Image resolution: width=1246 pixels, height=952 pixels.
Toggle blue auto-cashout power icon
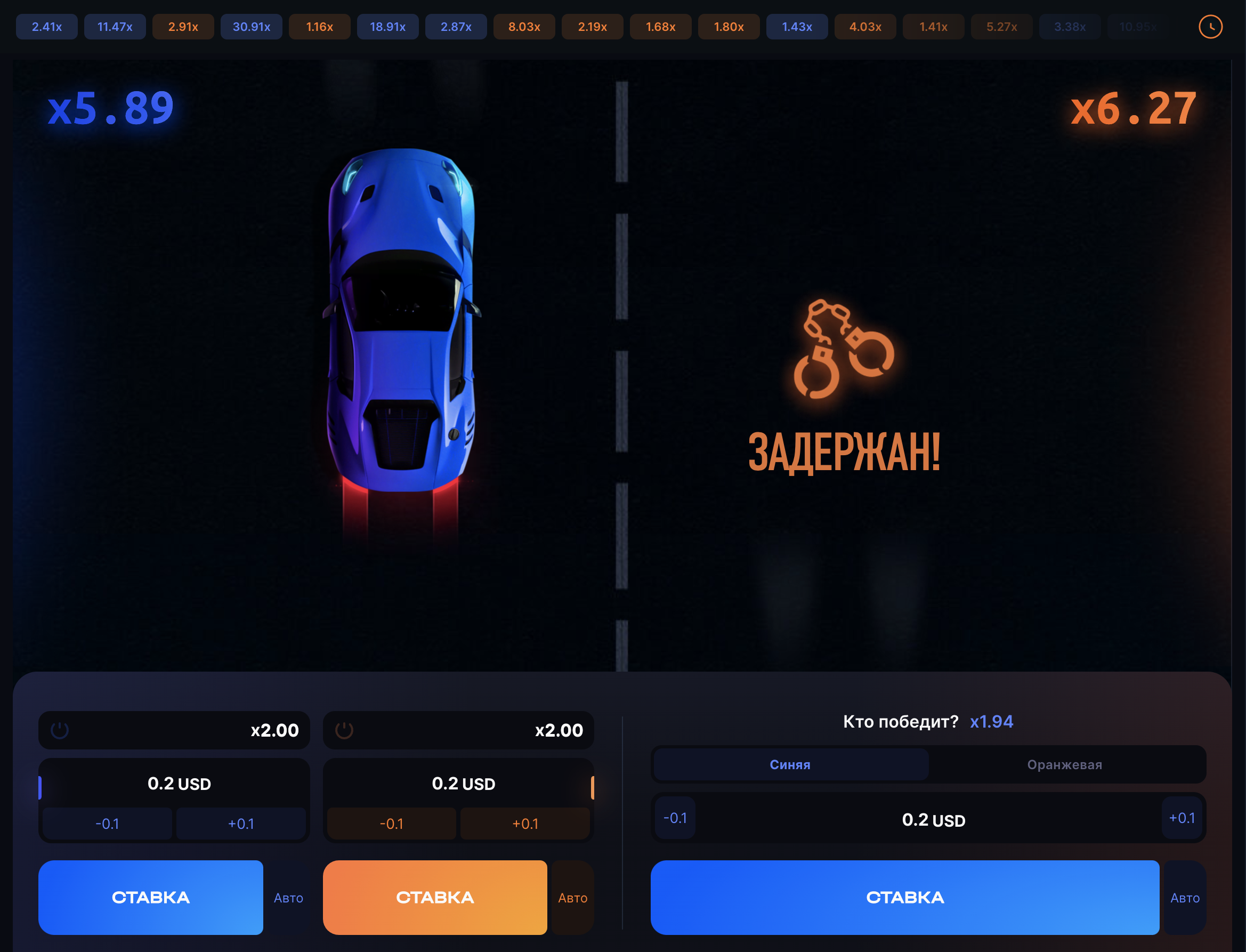60,730
